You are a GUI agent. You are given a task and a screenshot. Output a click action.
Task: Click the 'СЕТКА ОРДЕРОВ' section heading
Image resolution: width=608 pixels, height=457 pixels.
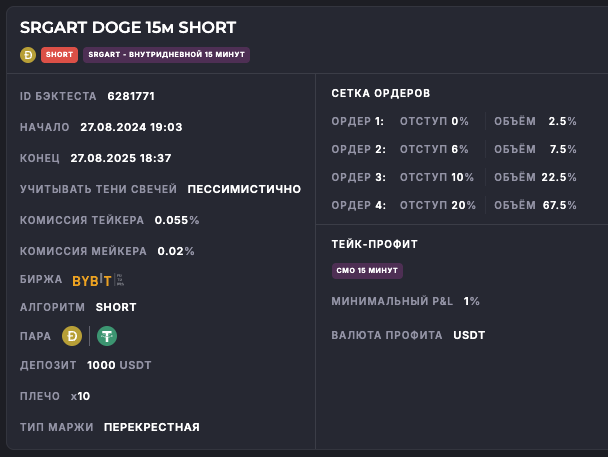(381, 93)
